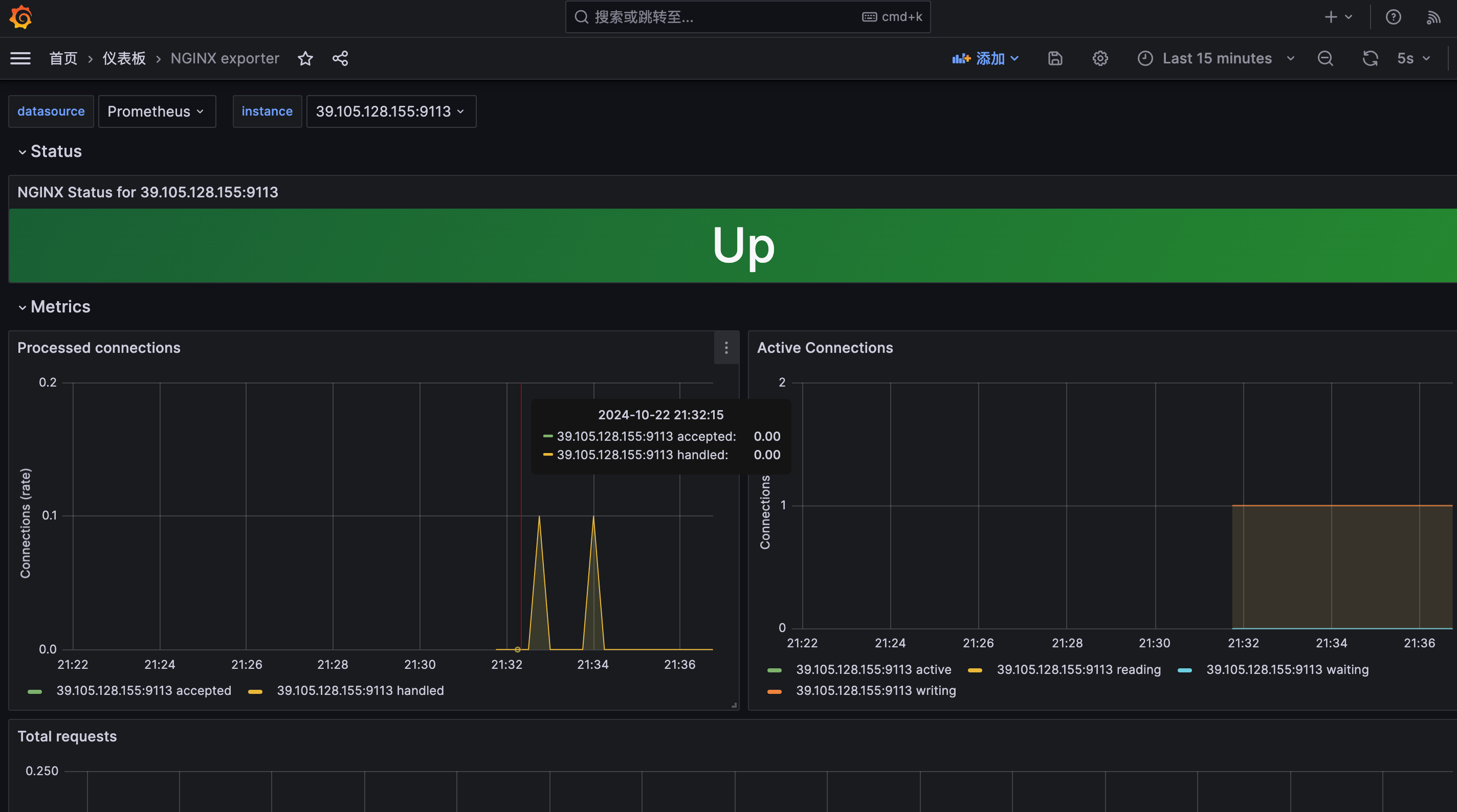This screenshot has width=1457, height=812.
Task: Open dashboard settings gear icon
Action: coord(1100,58)
